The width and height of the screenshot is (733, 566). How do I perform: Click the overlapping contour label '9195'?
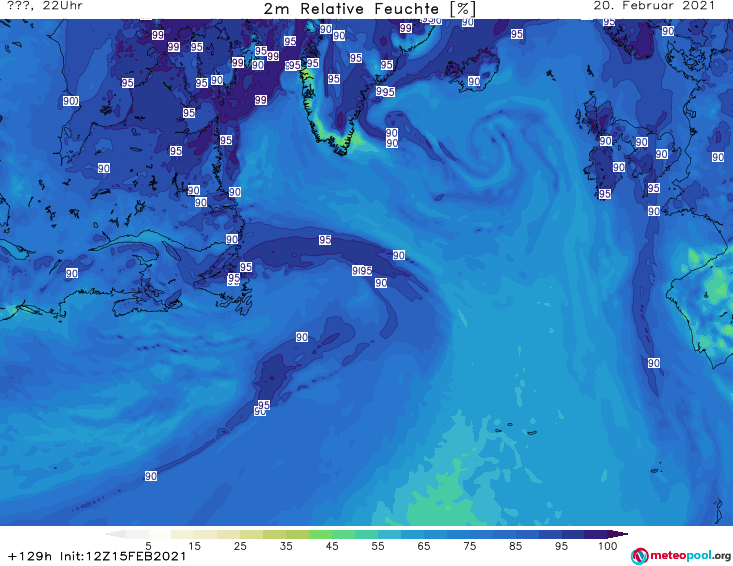point(362,270)
